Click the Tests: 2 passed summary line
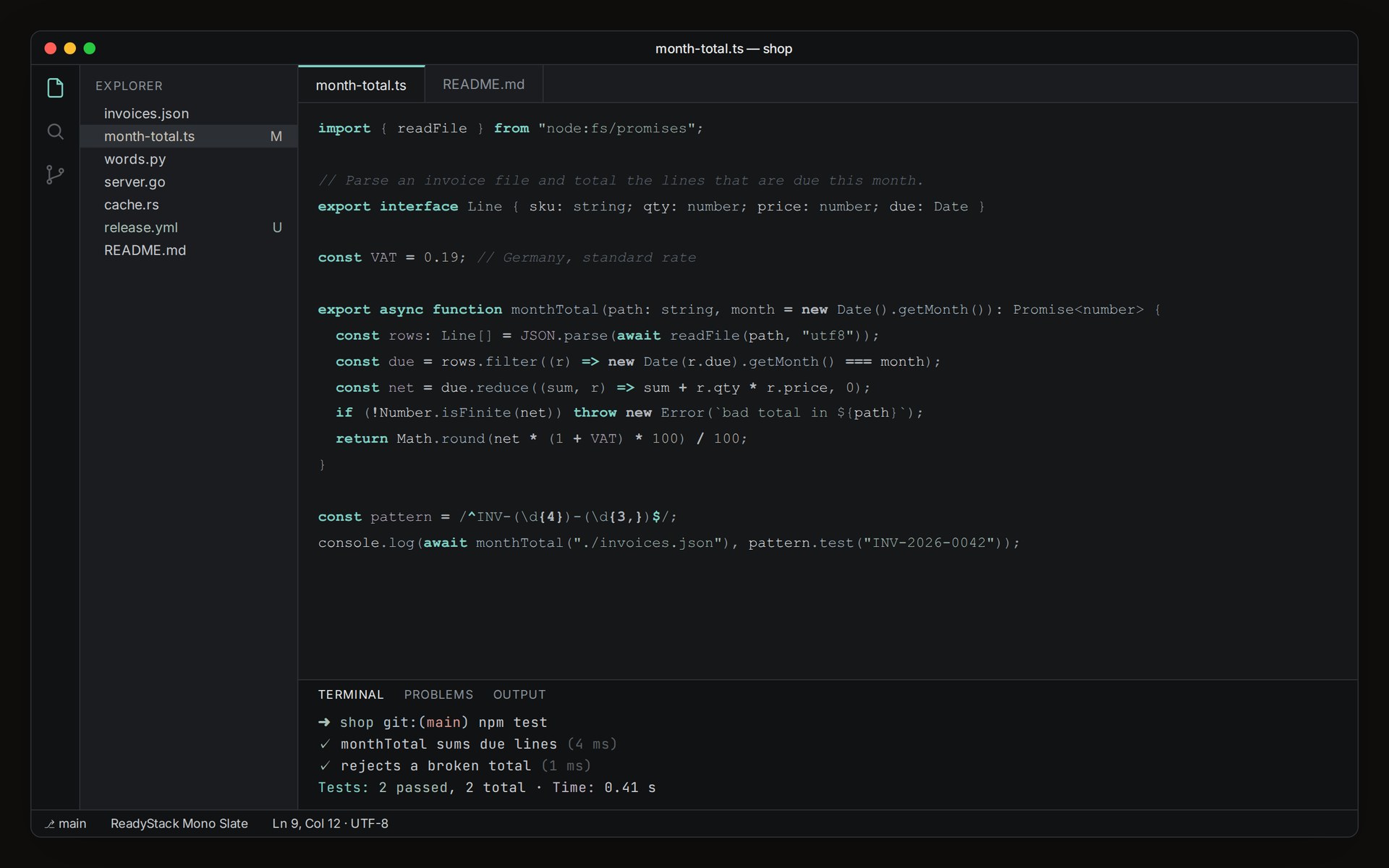 point(487,788)
